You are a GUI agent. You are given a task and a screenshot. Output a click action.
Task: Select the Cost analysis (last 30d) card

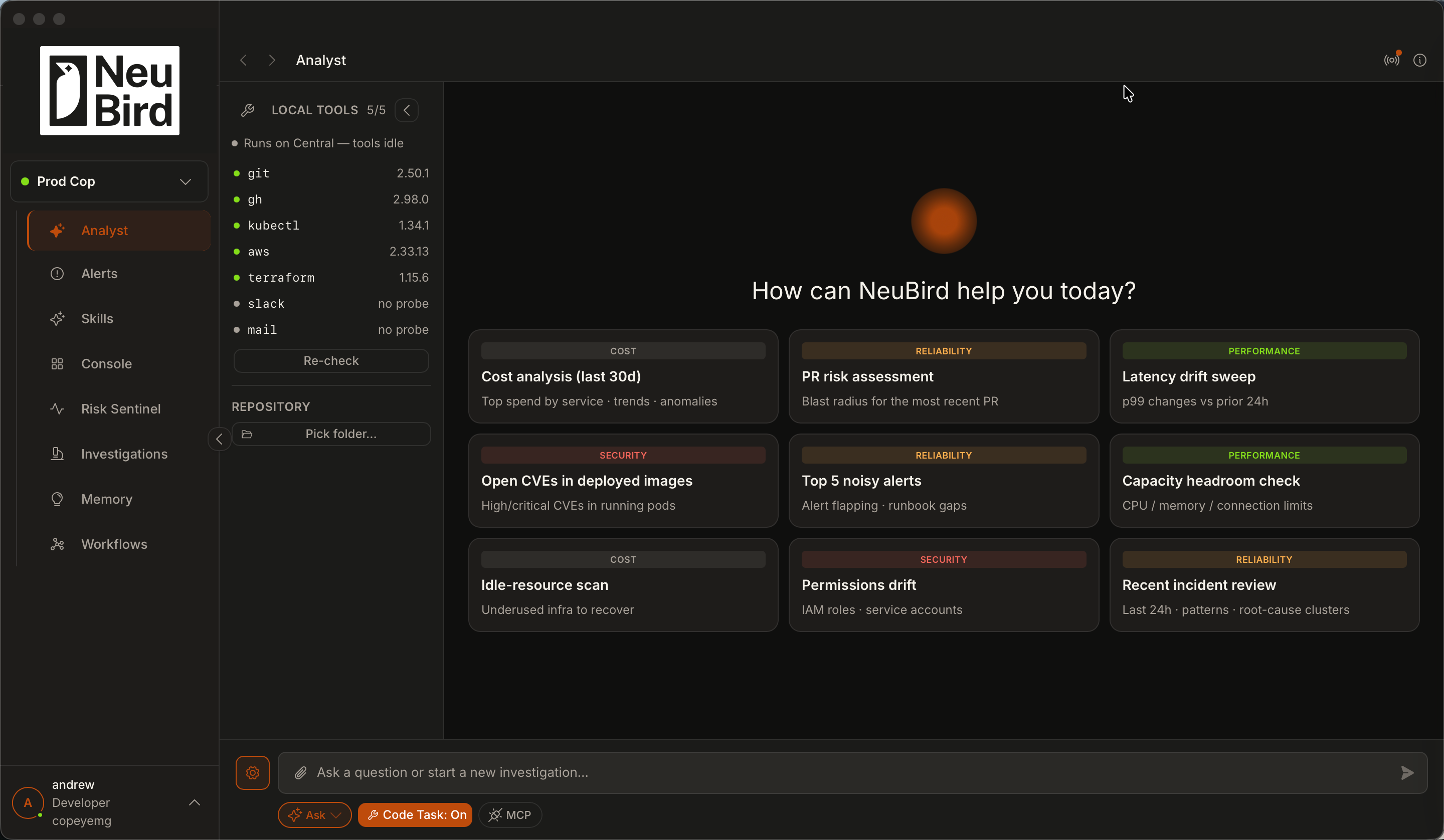tap(623, 376)
